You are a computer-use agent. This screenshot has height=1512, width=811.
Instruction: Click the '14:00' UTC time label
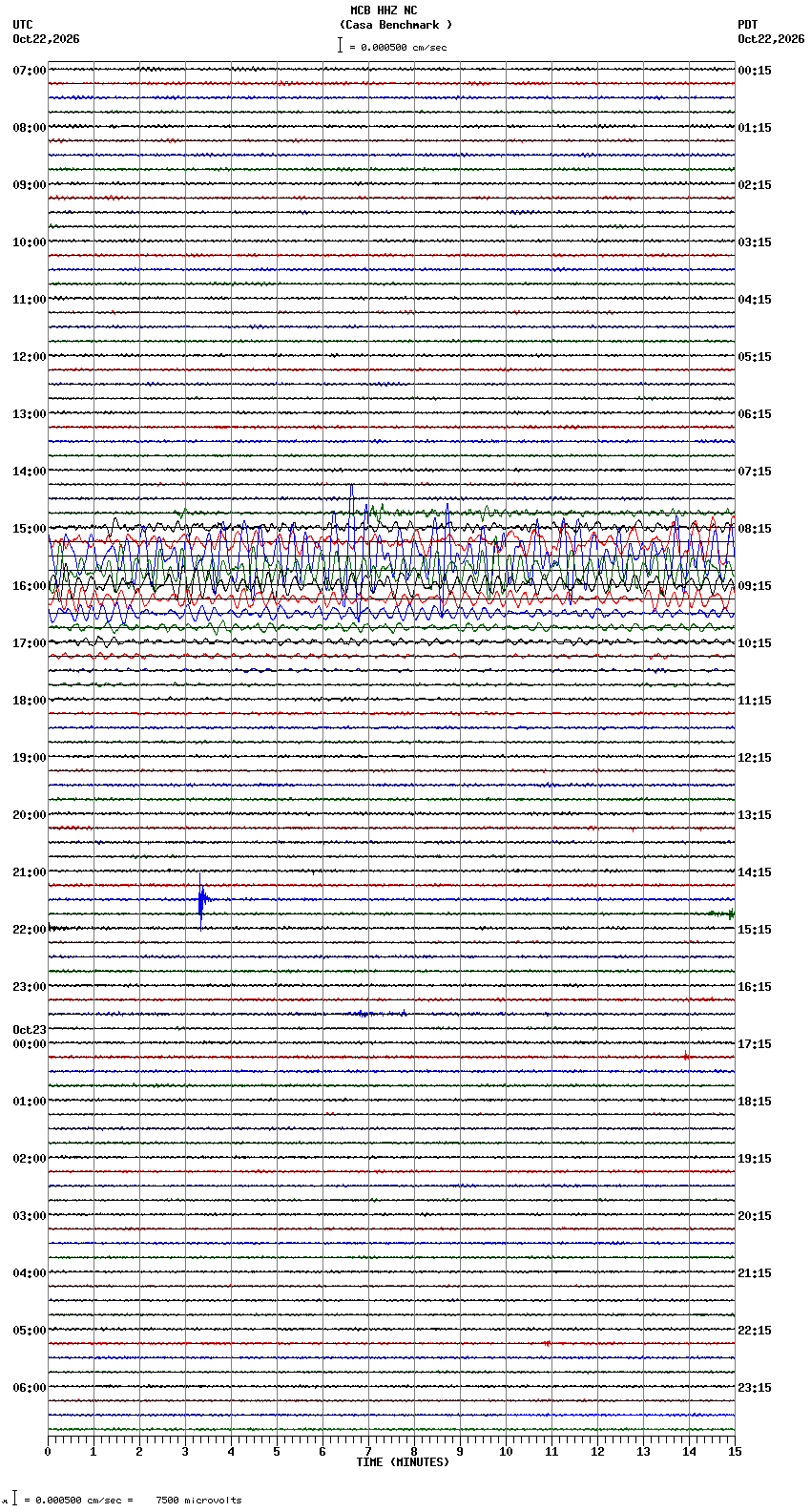[x=30, y=472]
